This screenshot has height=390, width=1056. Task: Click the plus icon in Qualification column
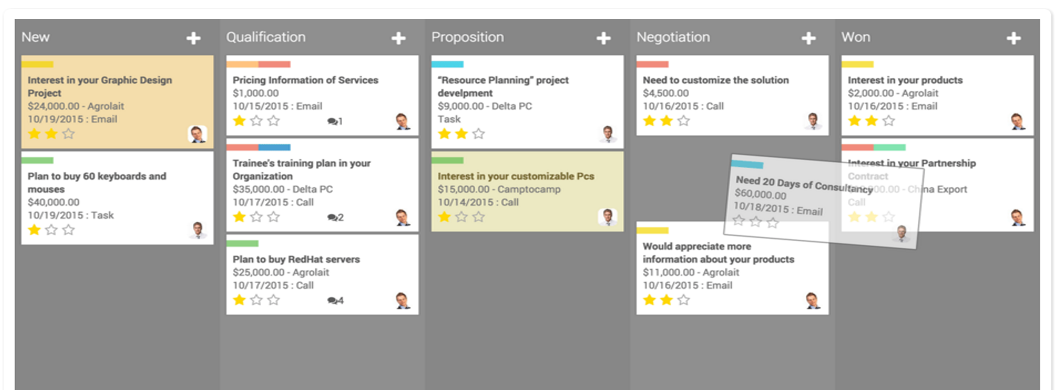point(399,38)
